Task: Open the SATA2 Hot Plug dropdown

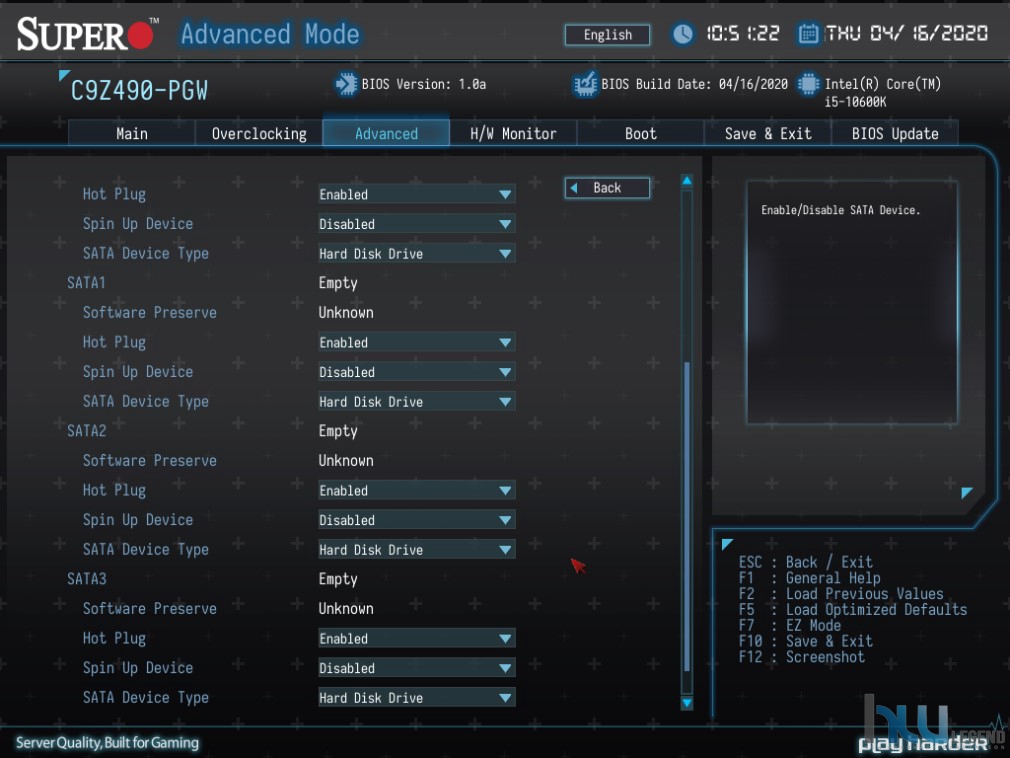Action: [417, 491]
